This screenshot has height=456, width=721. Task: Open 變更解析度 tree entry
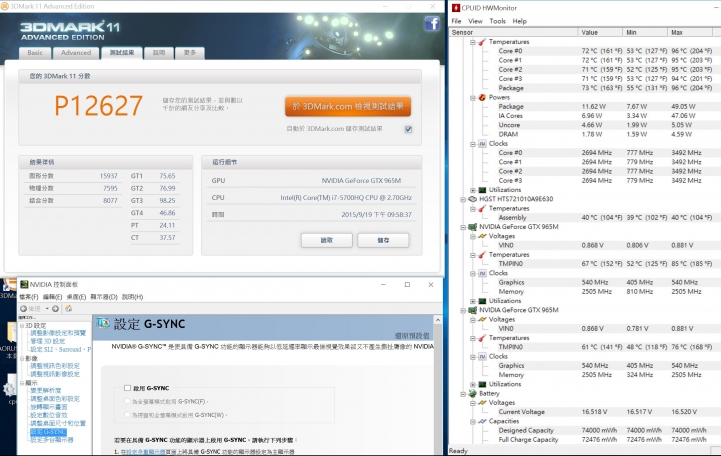(x=46, y=391)
